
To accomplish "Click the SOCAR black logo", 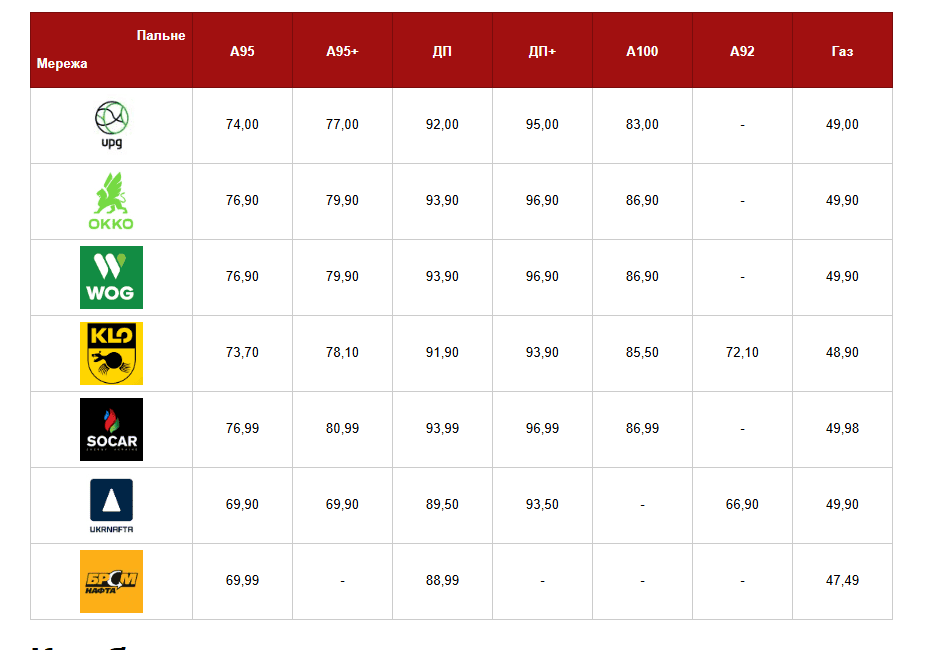I will [x=111, y=429].
